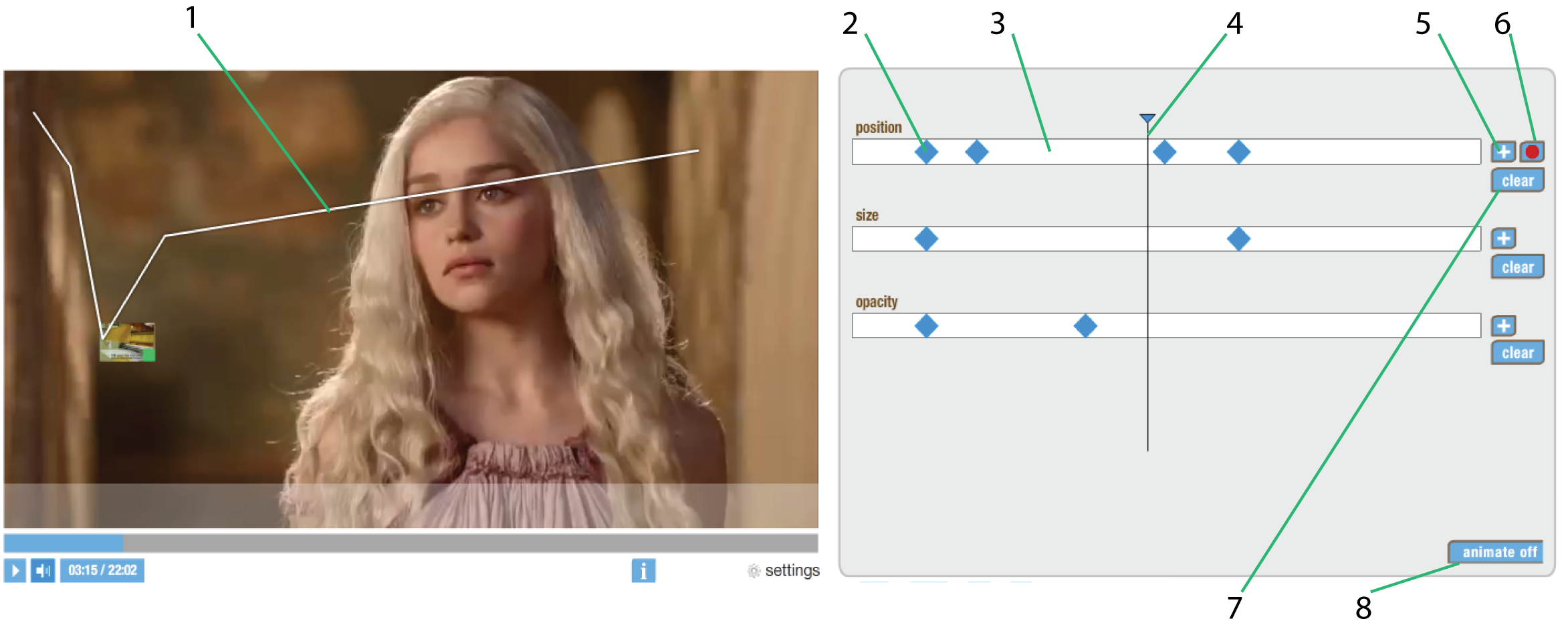Click the size label
Screen dimensions: 1568x627
point(867,215)
